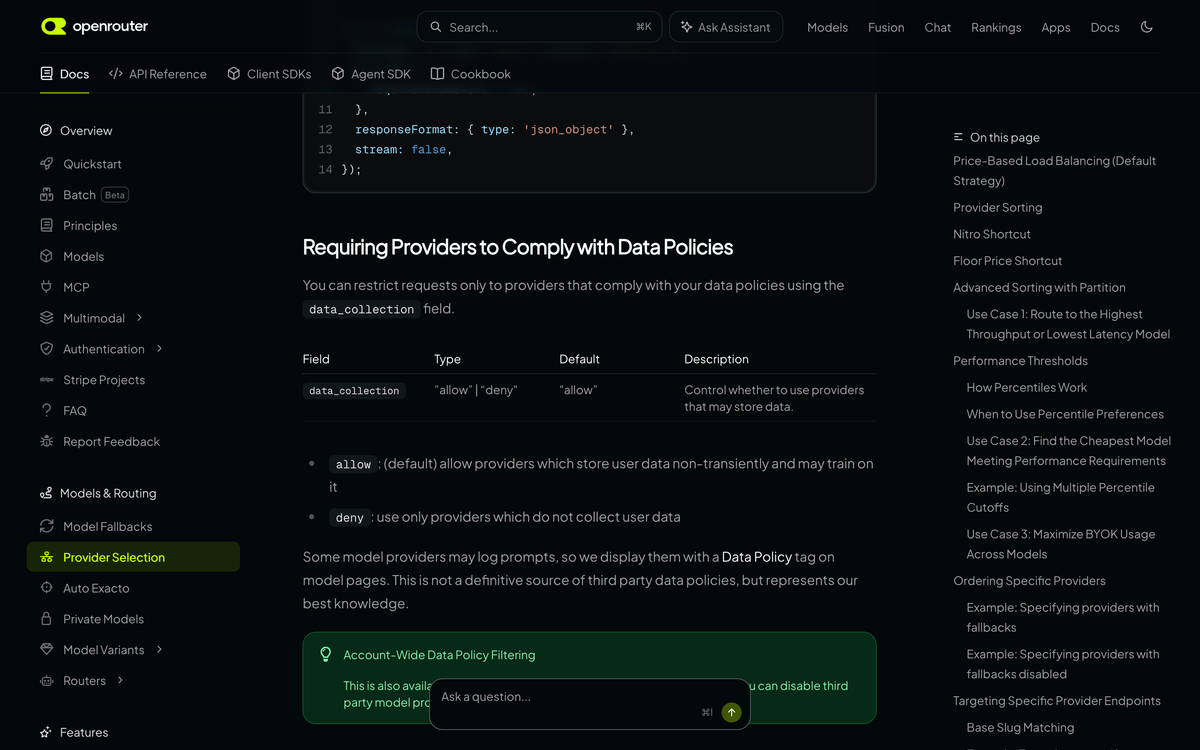Click the data_collection table cell
This screenshot has height=750, width=1200.
click(x=354, y=391)
